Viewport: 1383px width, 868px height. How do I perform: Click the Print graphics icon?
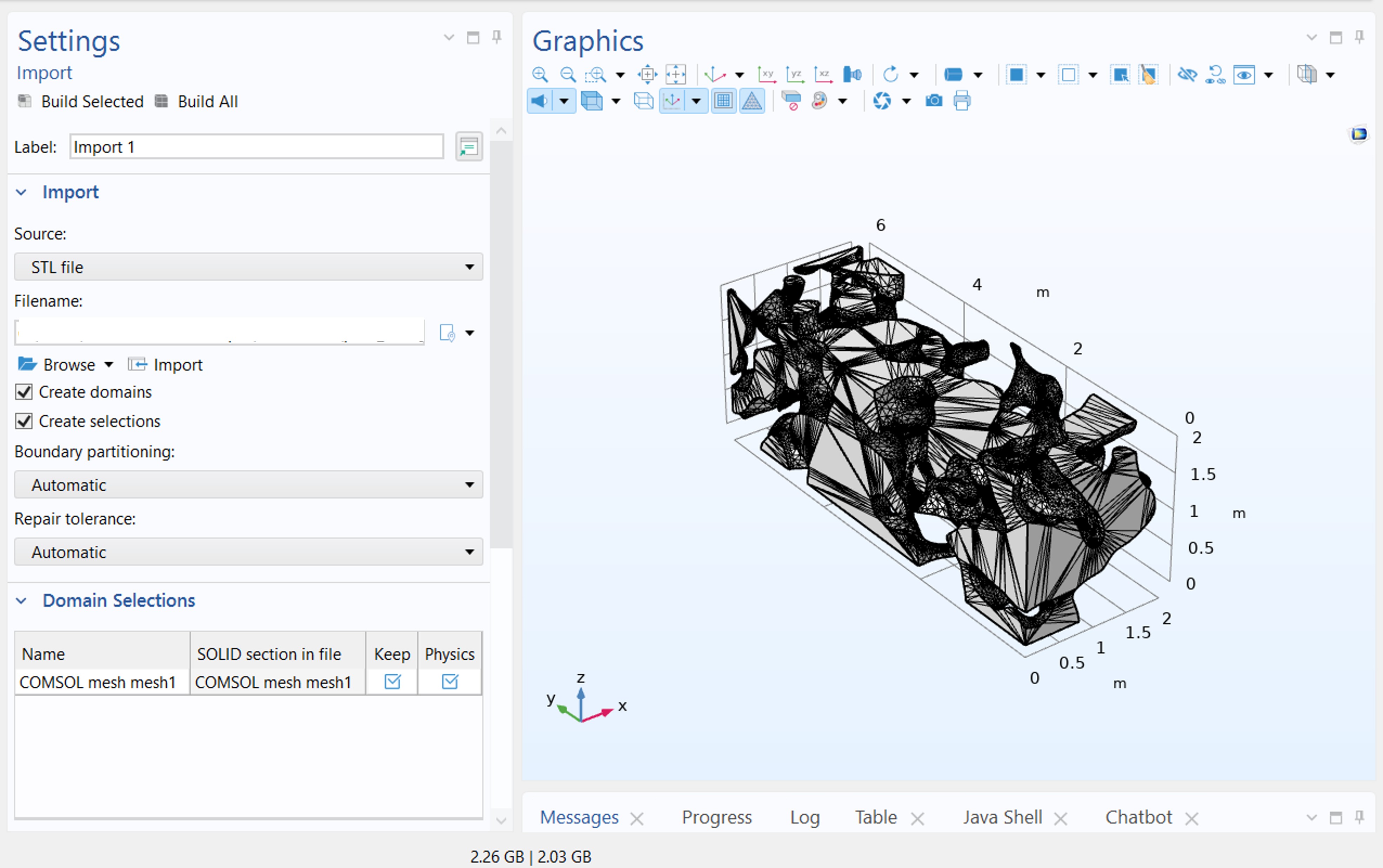(962, 101)
